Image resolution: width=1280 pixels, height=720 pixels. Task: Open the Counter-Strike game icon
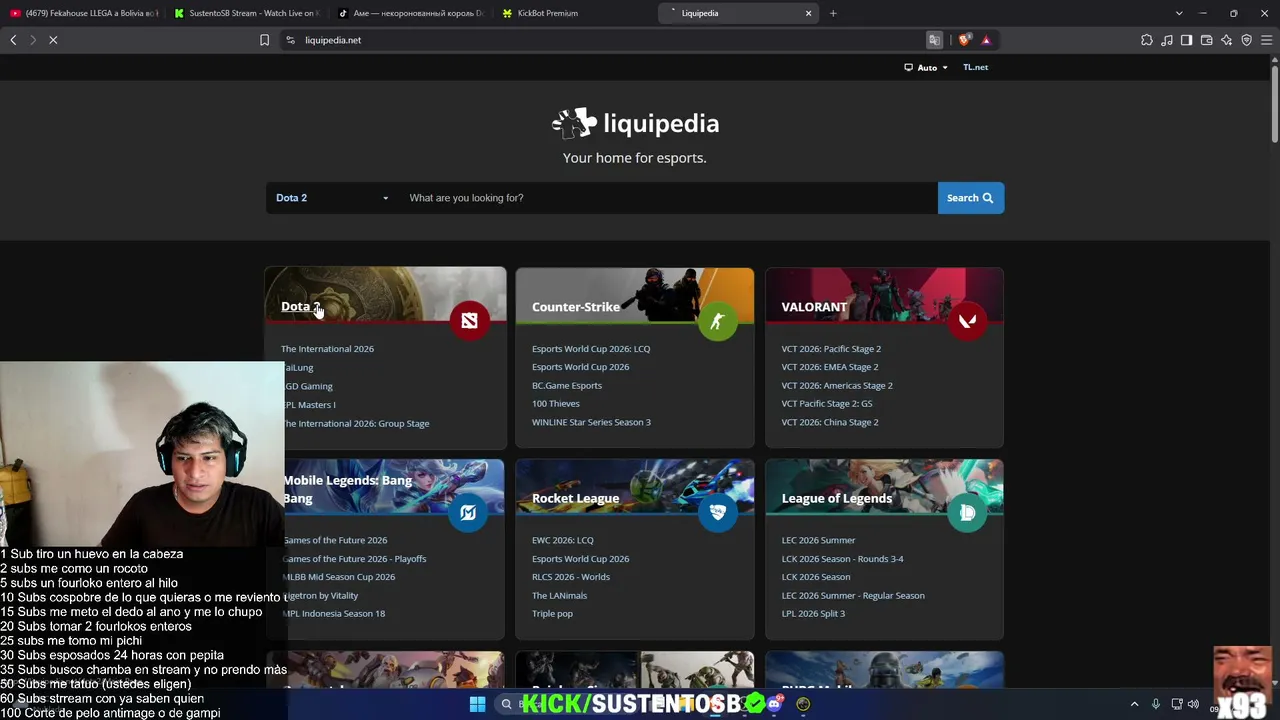pyautogui.click(x=718, y=320)
